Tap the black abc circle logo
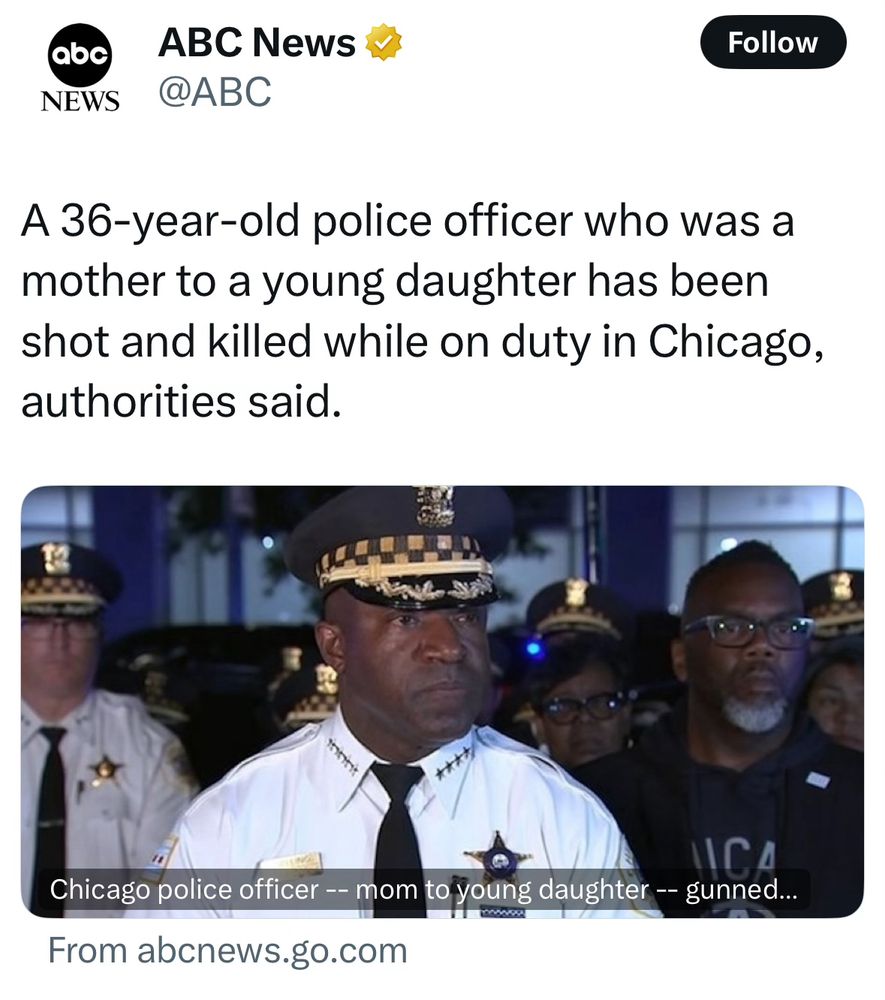Viewport: 885px width, 1000px height. 80,55
